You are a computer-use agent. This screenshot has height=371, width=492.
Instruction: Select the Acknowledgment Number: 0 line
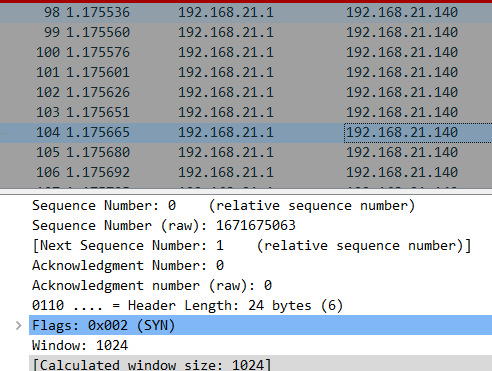[260, 265]
